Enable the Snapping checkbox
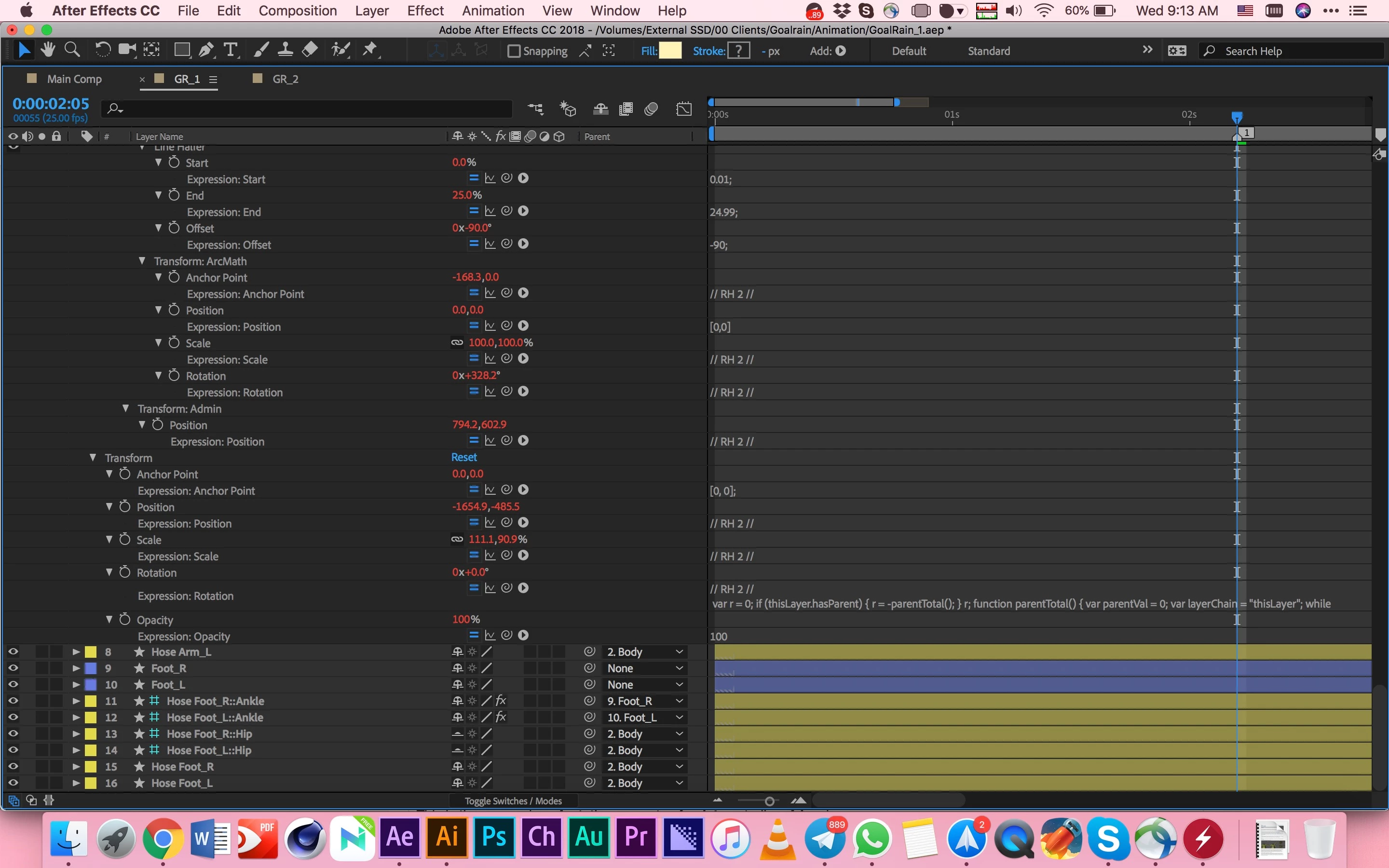The width and height of the screenshot is (1389, 868). [514, 51]
